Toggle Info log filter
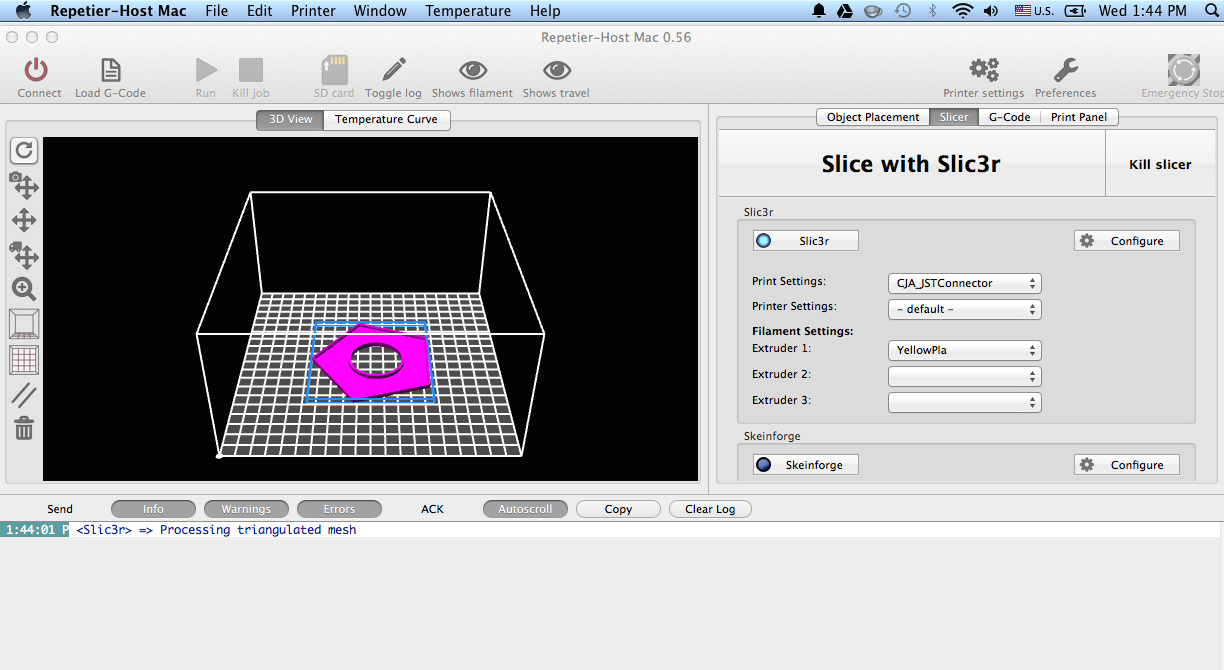 click(x=153, y=509)
